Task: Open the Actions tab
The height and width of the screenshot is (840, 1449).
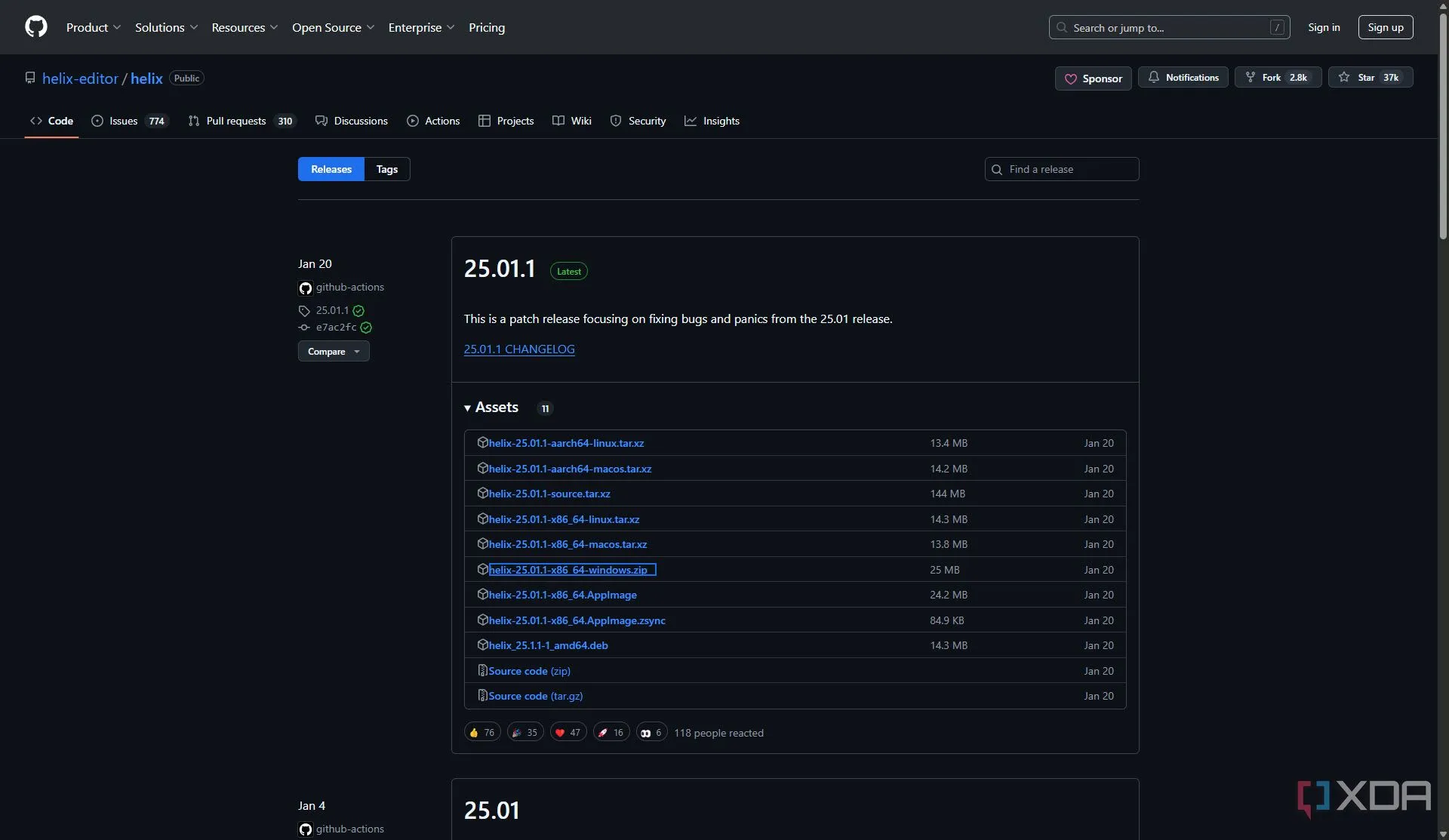Action: pos(433,121)
